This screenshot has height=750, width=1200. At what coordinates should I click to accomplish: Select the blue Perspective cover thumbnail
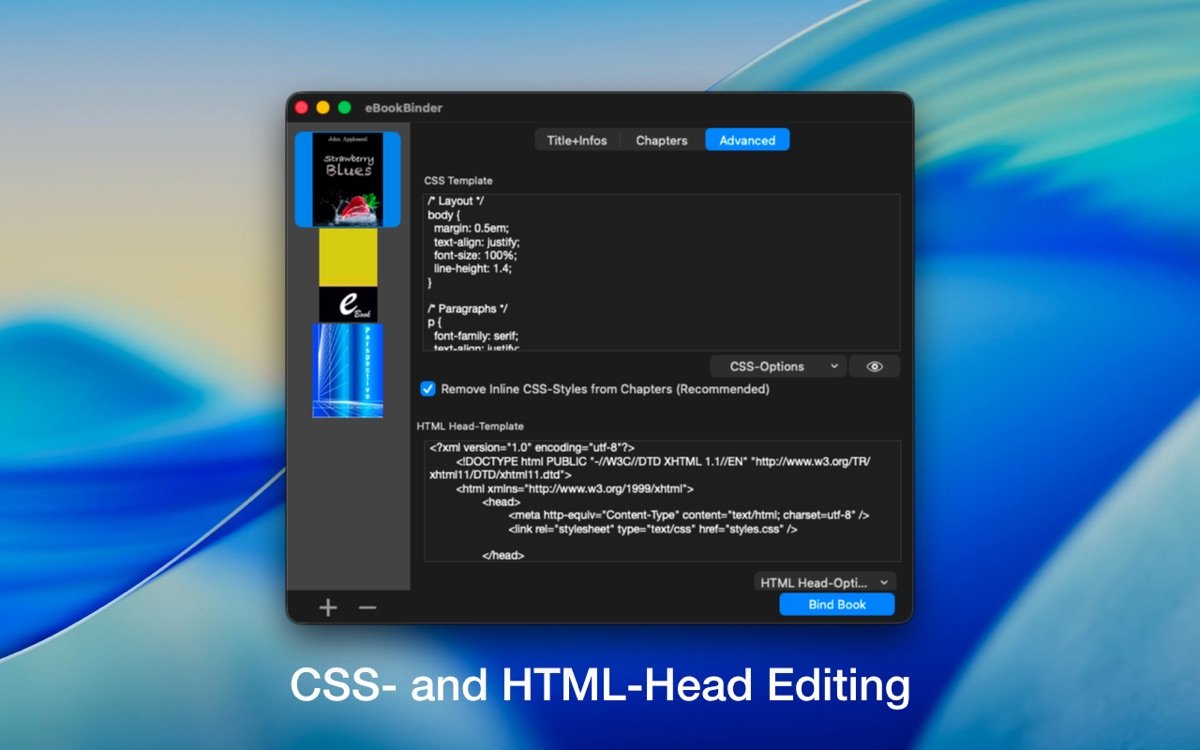coord(348,370)
